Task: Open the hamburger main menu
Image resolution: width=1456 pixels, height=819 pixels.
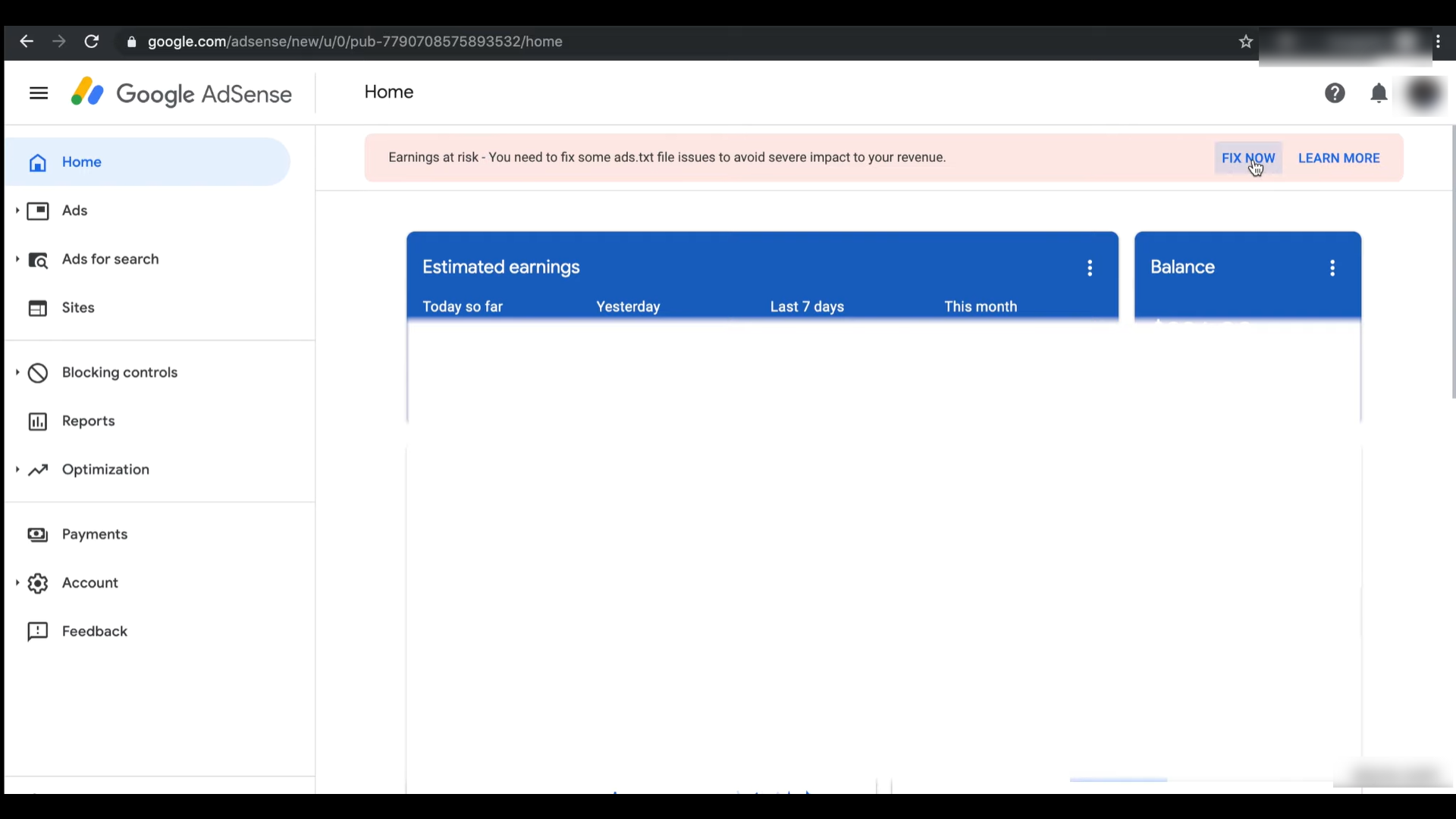Action: tap(39, 93)
